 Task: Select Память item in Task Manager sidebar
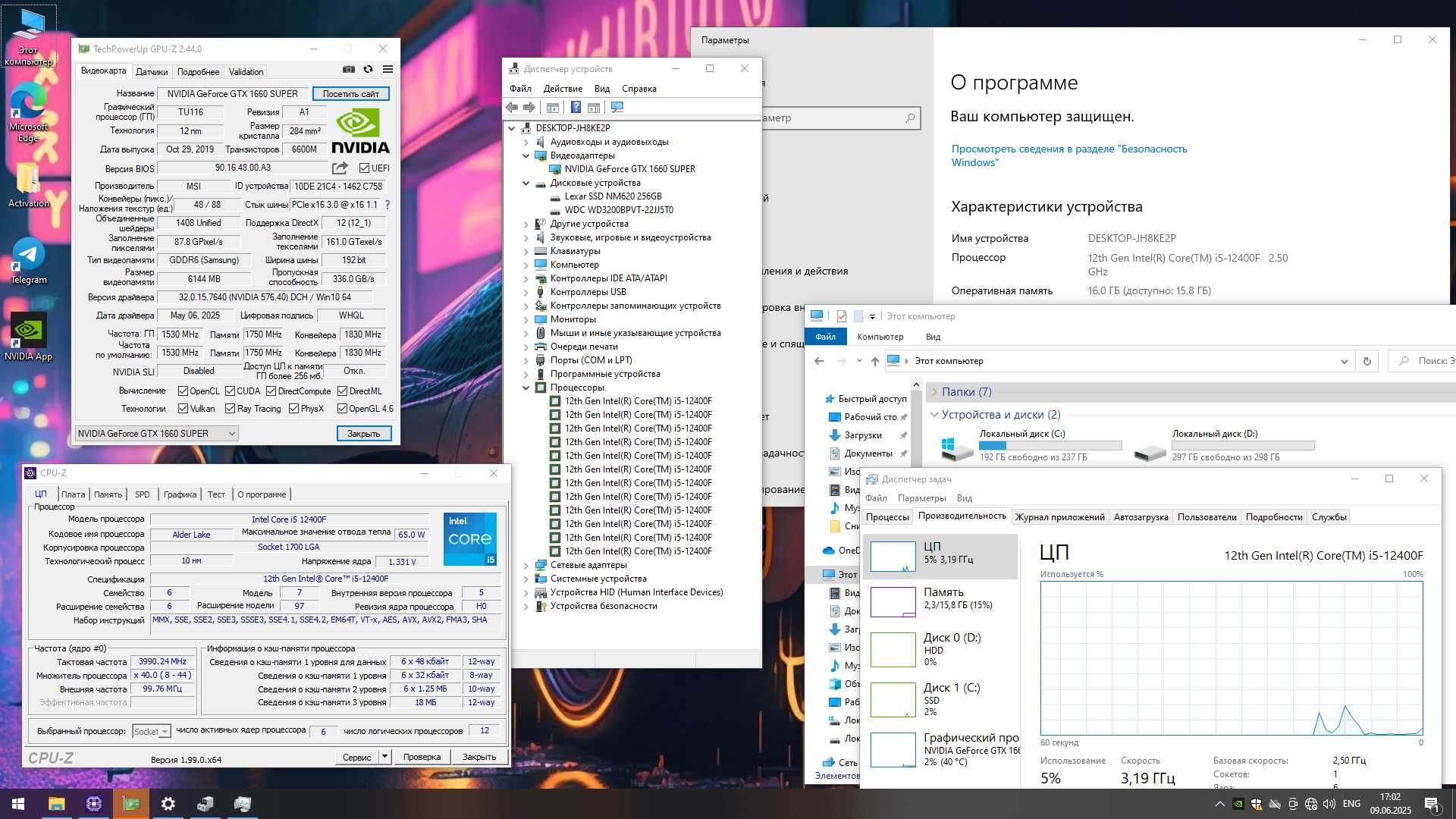[x=940, y=602]
